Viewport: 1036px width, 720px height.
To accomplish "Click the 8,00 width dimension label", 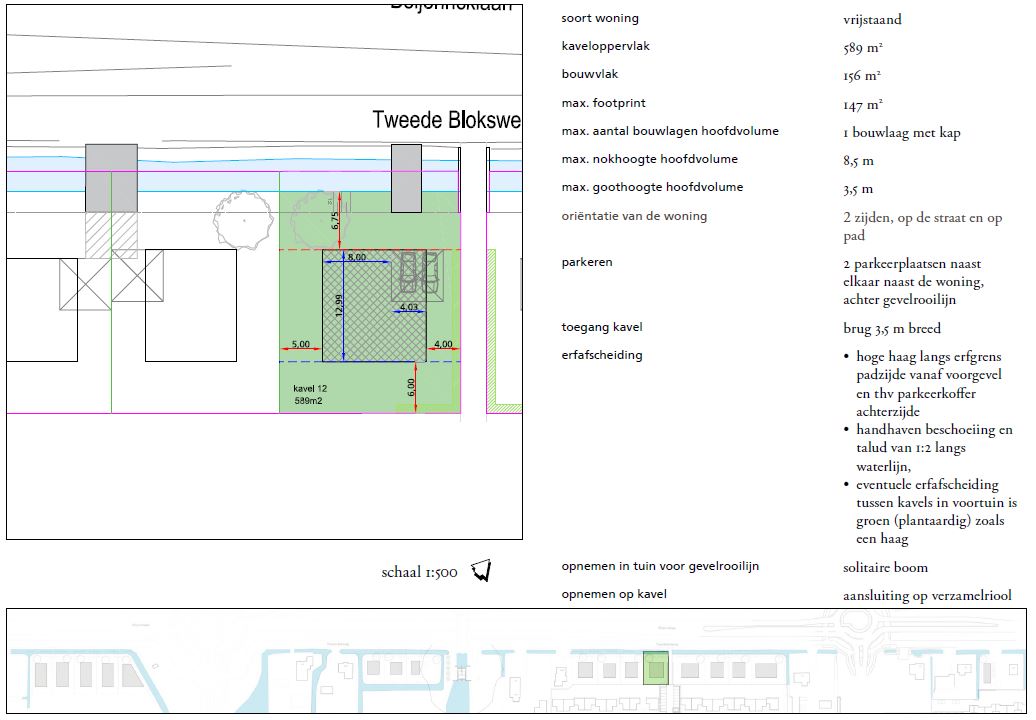I will click(355, 257).
